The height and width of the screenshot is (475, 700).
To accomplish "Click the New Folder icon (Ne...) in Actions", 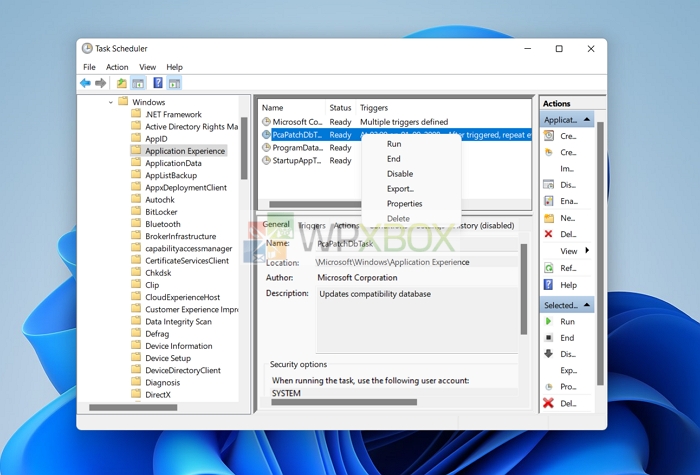I will tap(549, 218).
